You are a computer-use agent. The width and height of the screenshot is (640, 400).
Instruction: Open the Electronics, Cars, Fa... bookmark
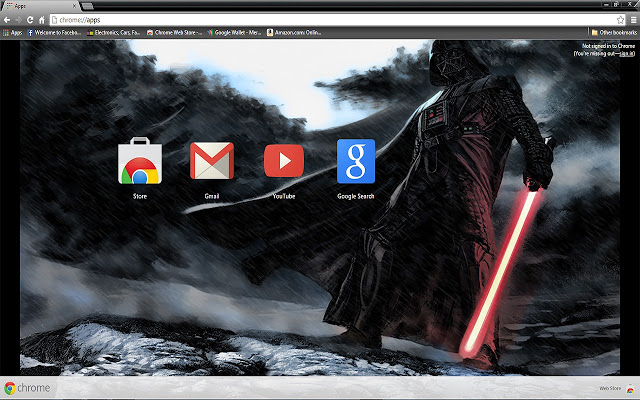coord(113,33)
